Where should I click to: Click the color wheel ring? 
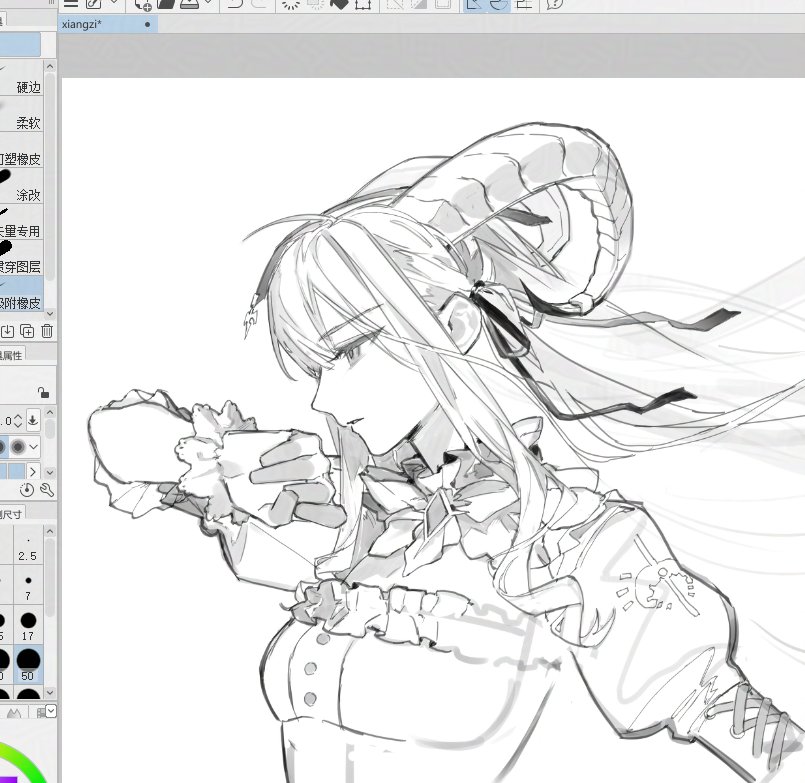click(26, 757)
